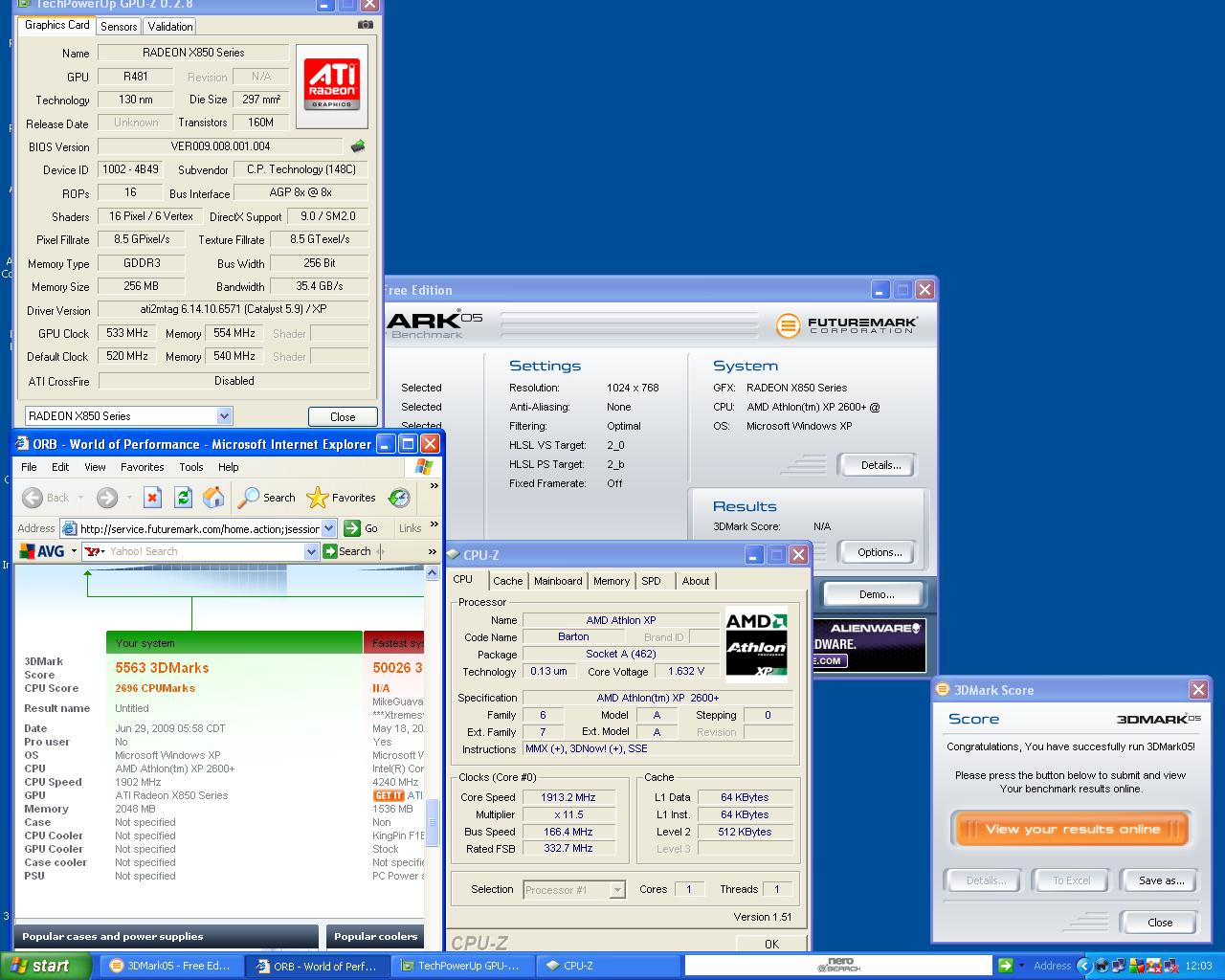Open the Search pane in Internet Explorer
The image size is (1225, 980).
[267, 498]
